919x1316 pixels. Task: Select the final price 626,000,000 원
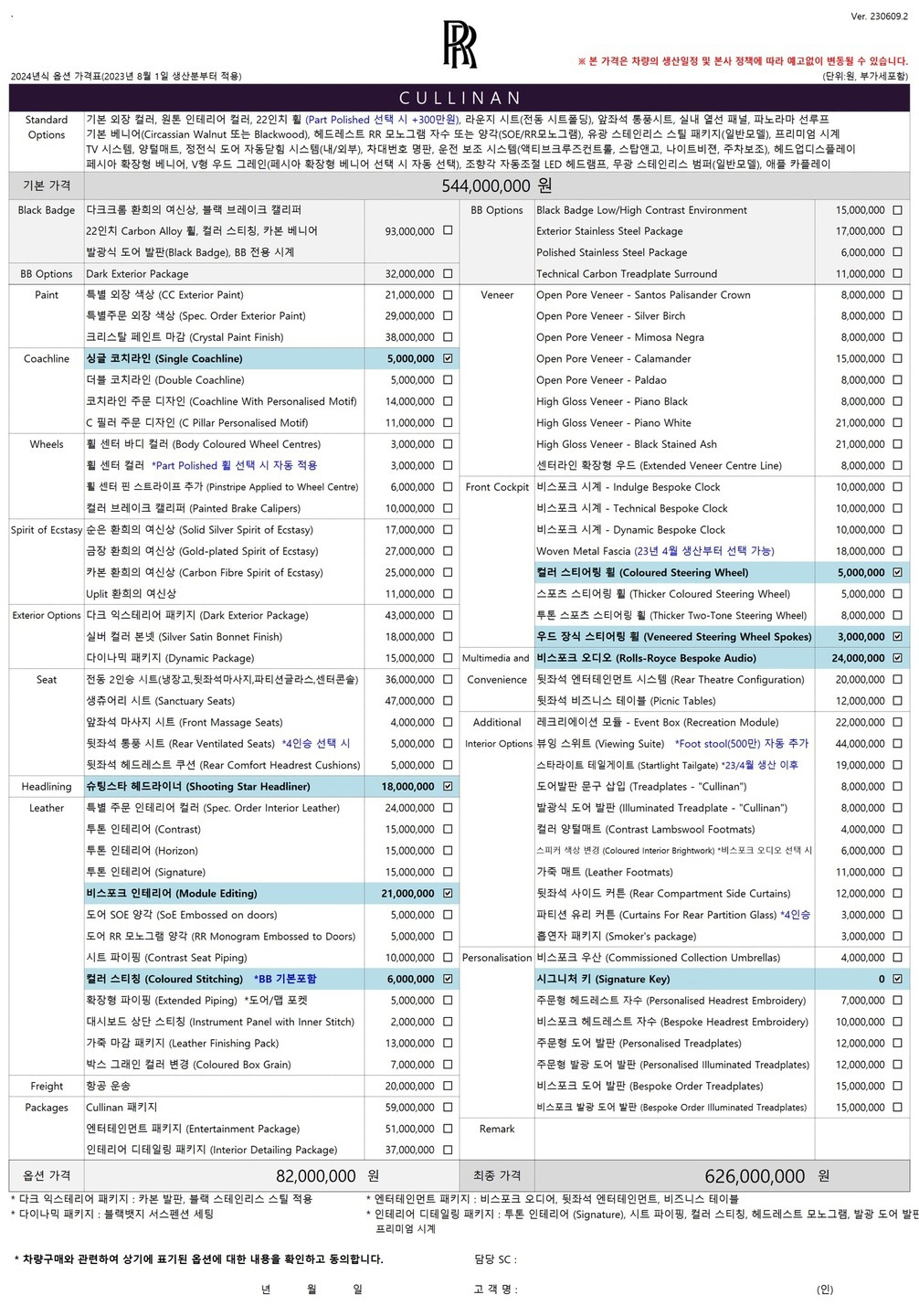coord(767,1176)
